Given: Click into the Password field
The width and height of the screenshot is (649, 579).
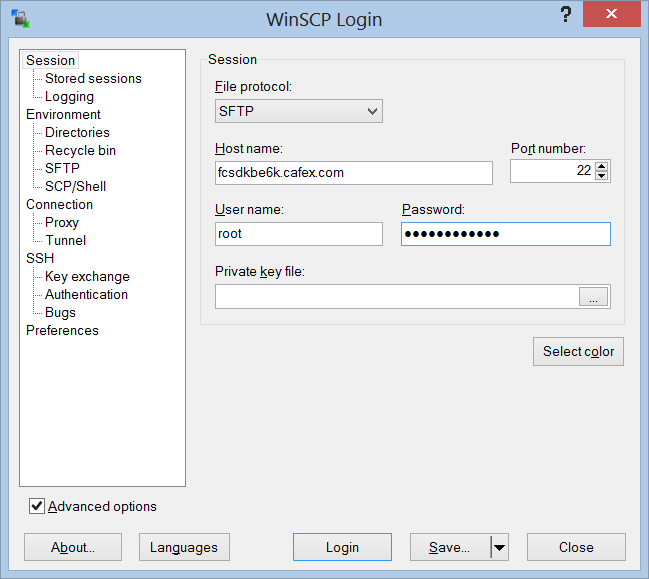Looking at the screenshot, I should (506, 234).
